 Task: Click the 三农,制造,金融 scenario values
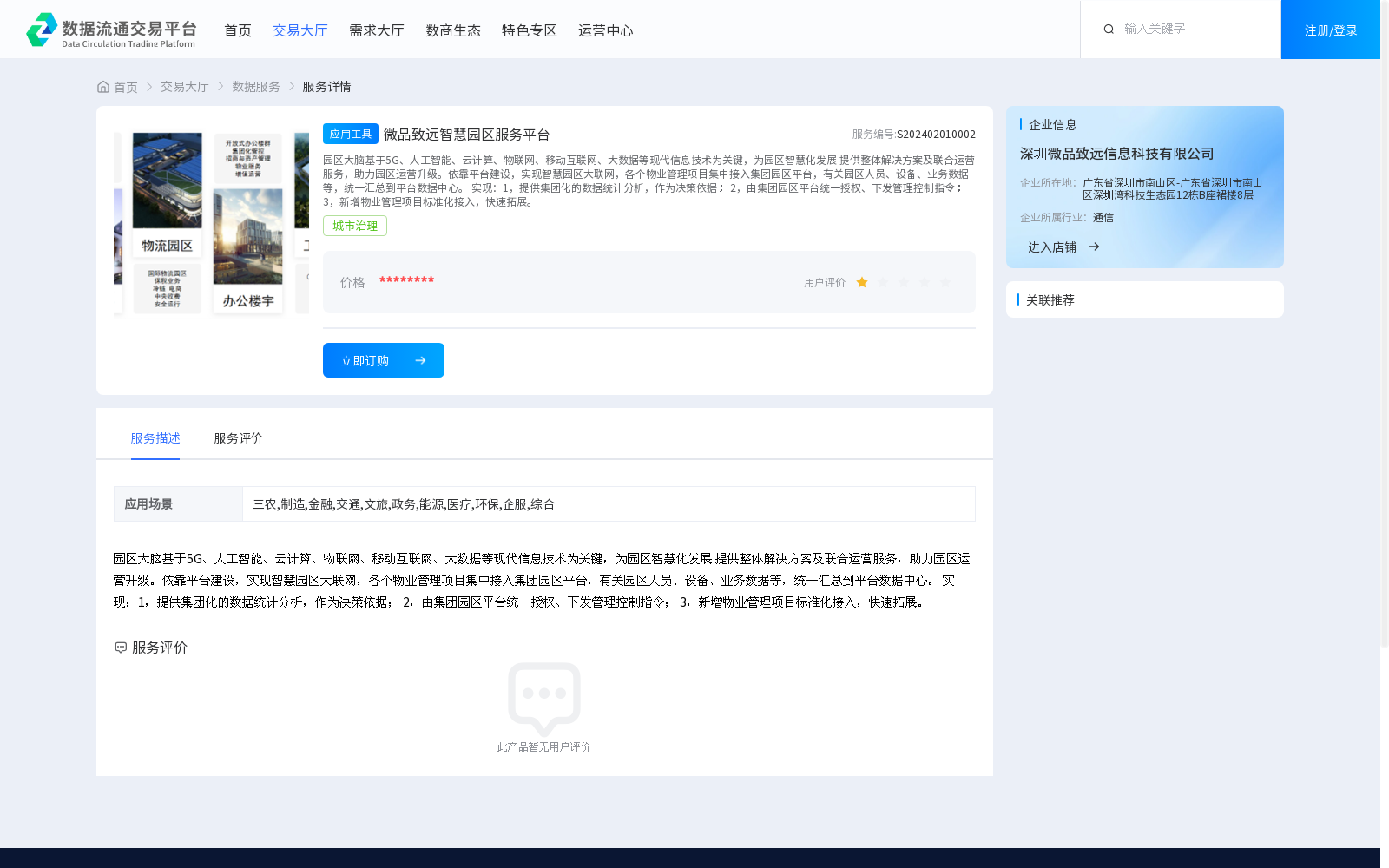click(404, 504)
